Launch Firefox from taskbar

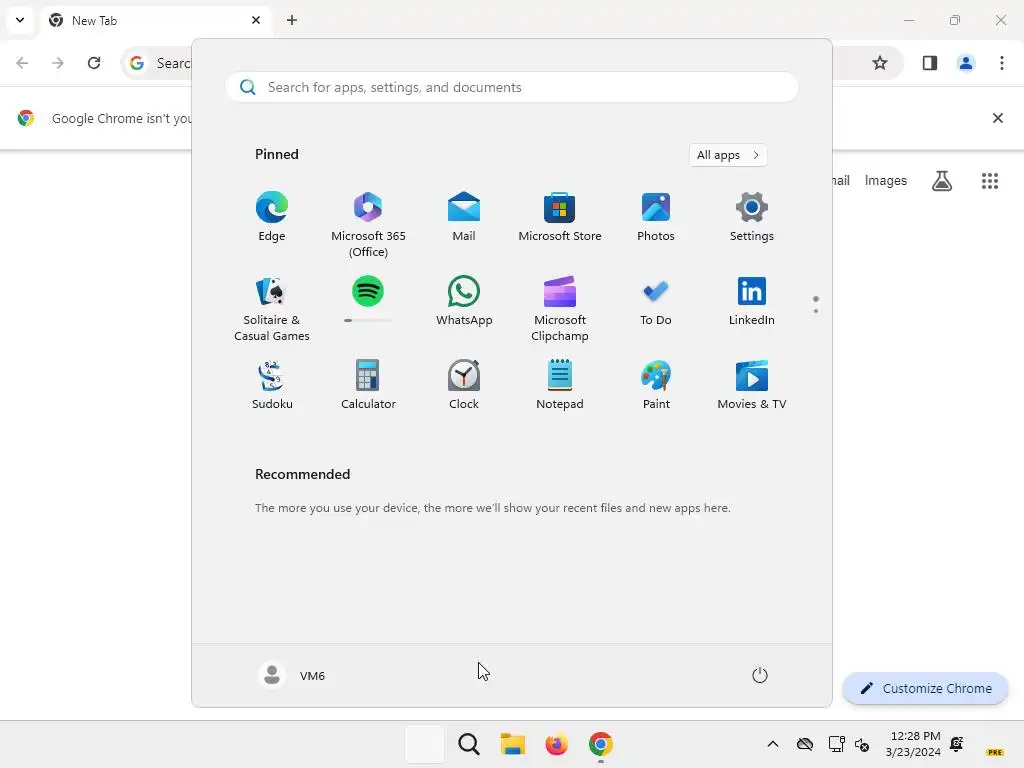coord(556,744)
